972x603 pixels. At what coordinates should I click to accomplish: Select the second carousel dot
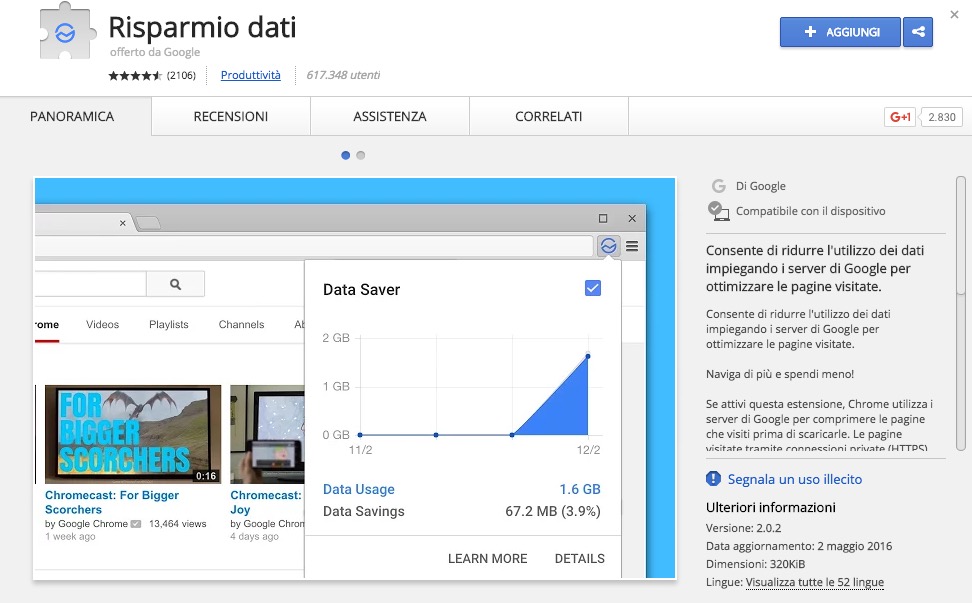coord(361,155)
